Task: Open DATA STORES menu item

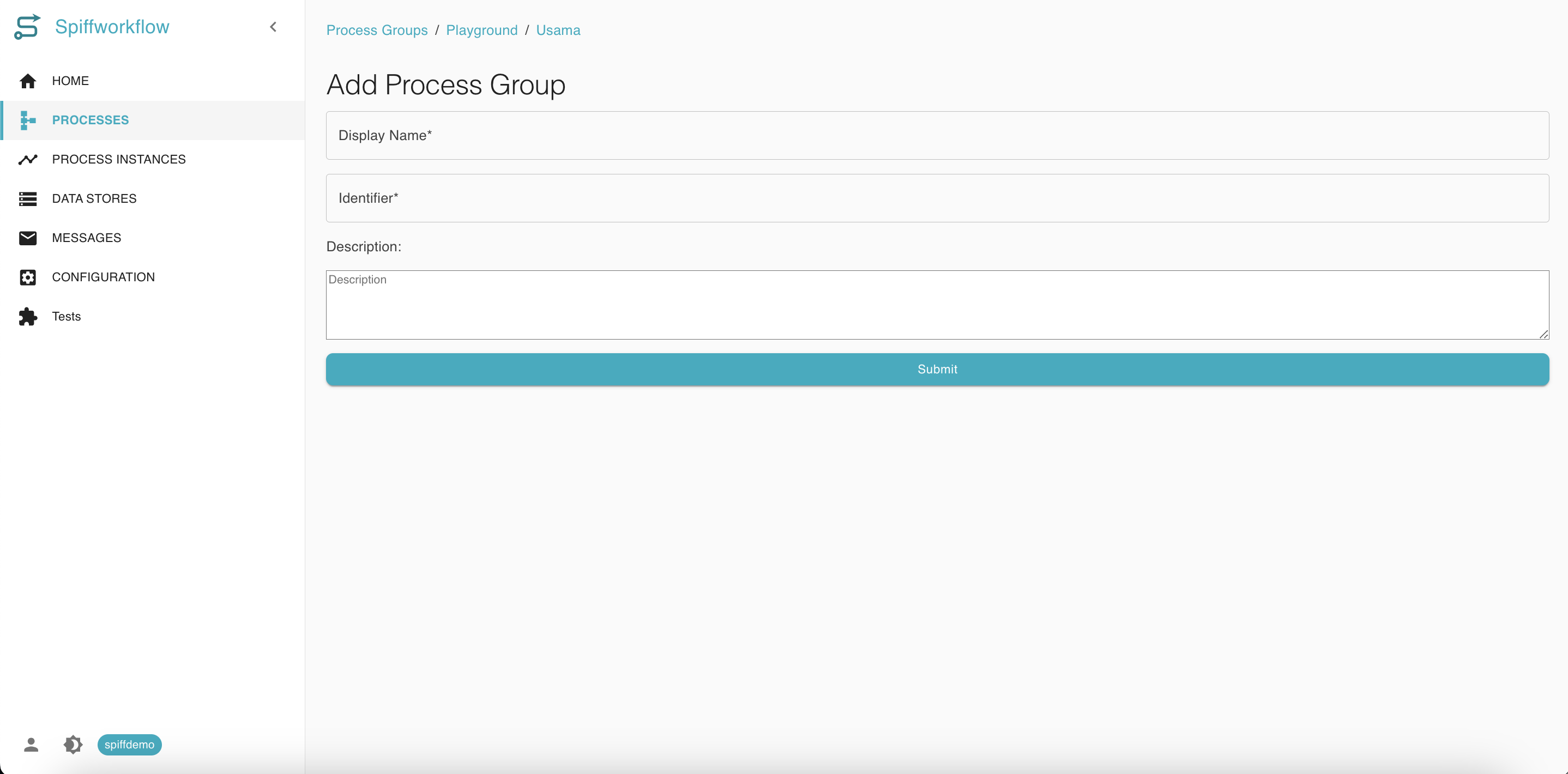Action: (153, 199)
